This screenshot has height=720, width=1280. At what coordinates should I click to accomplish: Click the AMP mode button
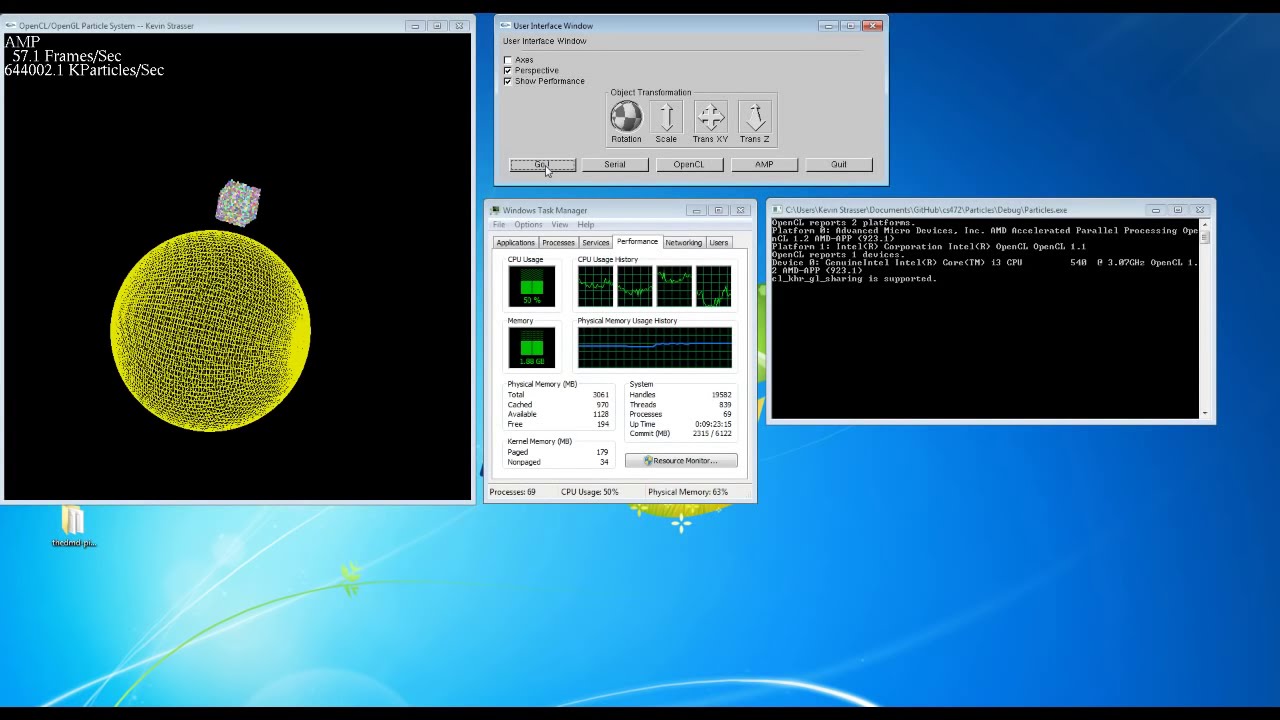pyautogui.click(x=764, y=165)
